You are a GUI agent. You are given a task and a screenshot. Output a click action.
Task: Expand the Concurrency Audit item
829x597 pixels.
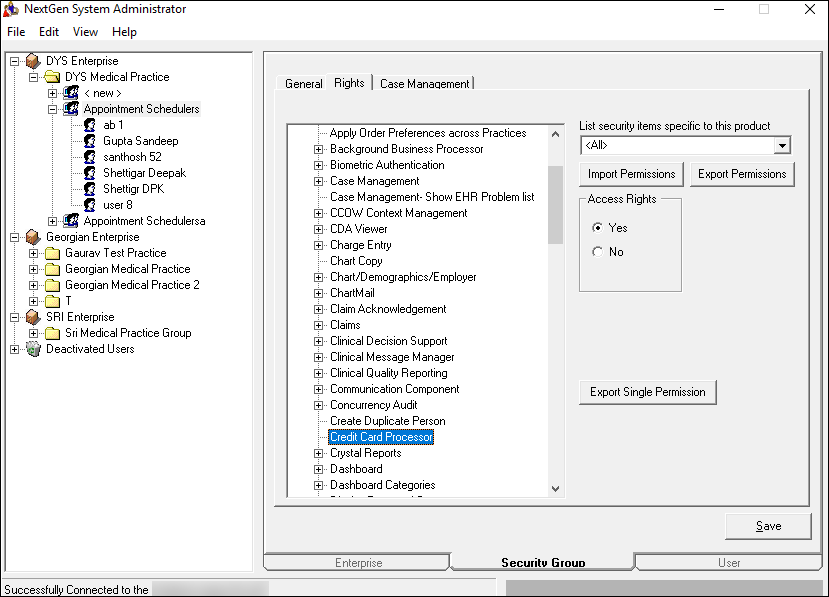(318, 406)
